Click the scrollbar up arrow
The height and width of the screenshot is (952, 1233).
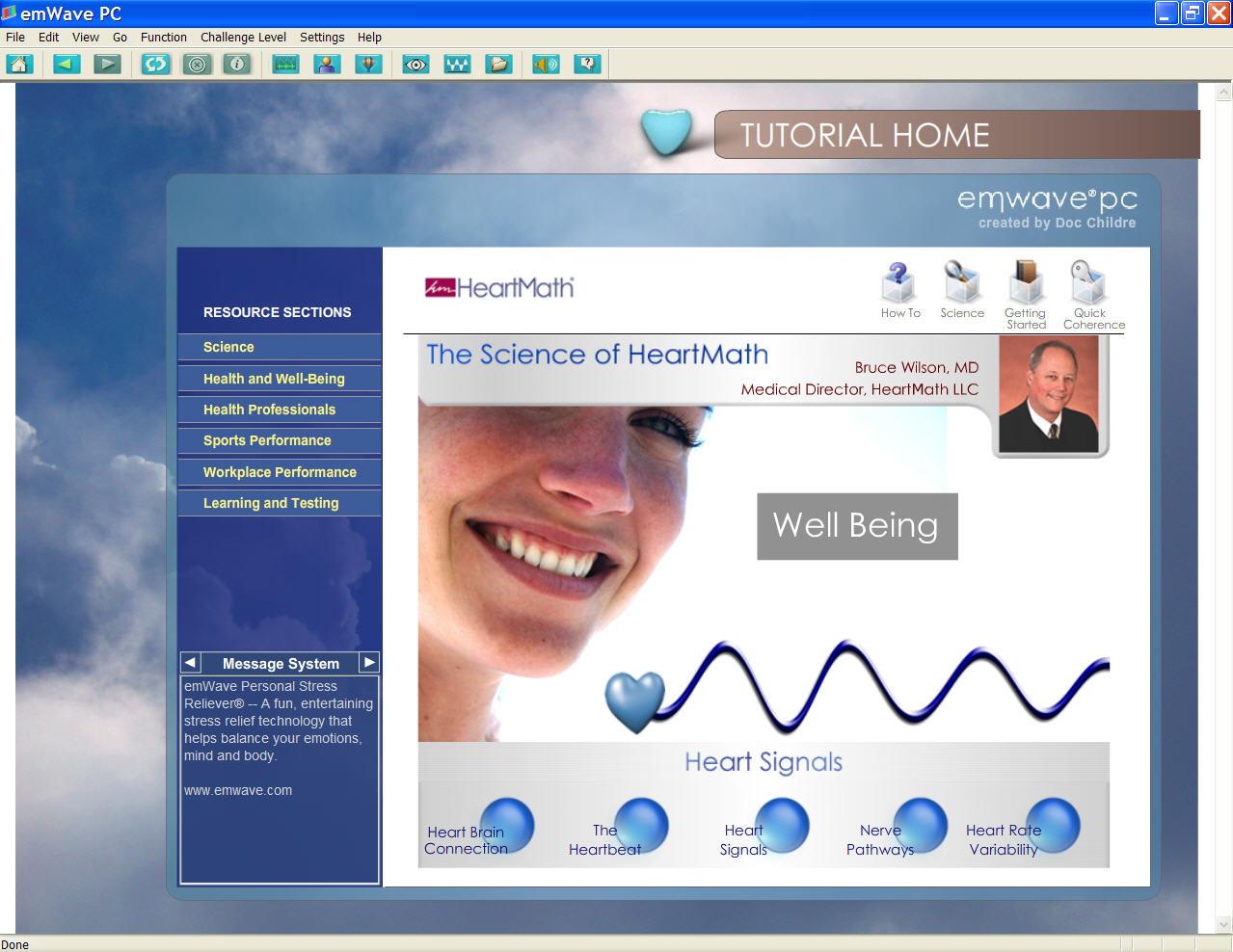pos(1224,93)
